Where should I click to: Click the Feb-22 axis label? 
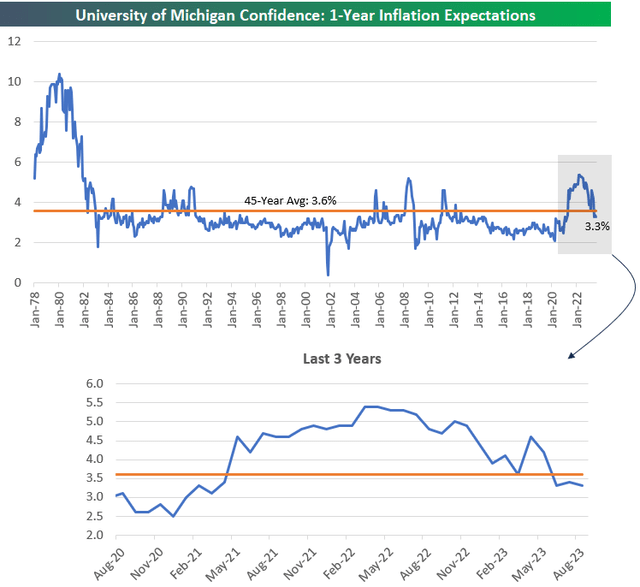339,564
